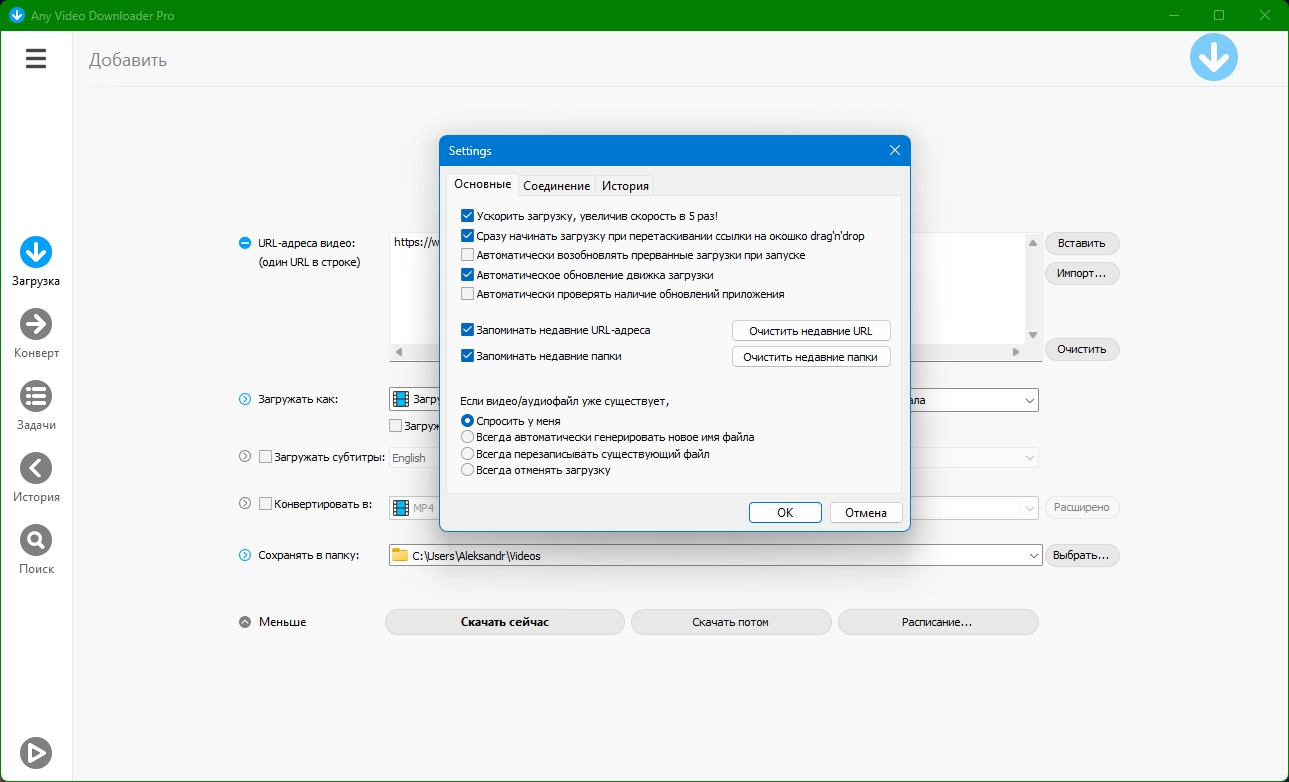Toggle Автоматическое обновление движка загрузки
1289x782 pixels.
(x=468, y=275)
